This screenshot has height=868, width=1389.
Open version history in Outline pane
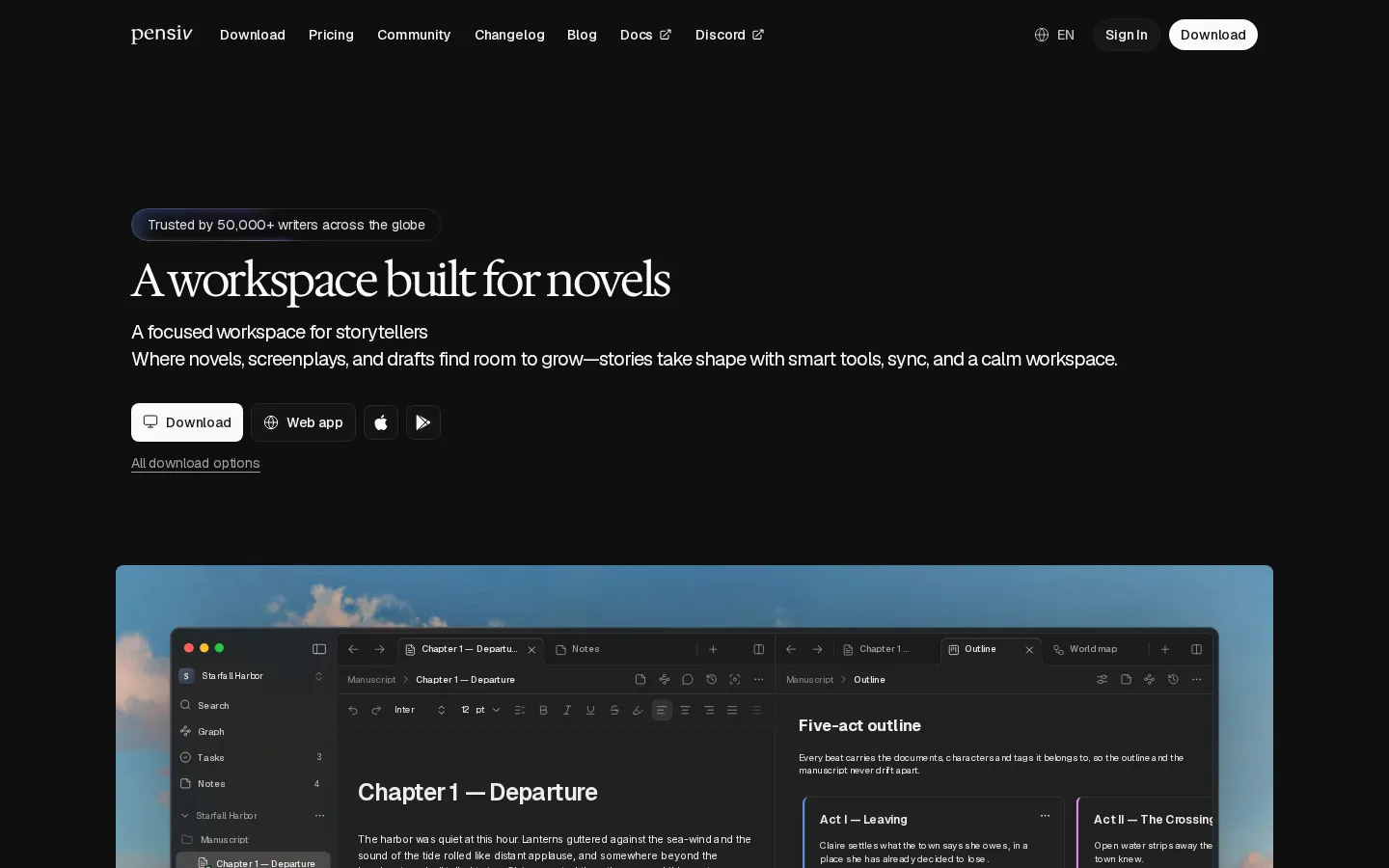pos(1173,679)
